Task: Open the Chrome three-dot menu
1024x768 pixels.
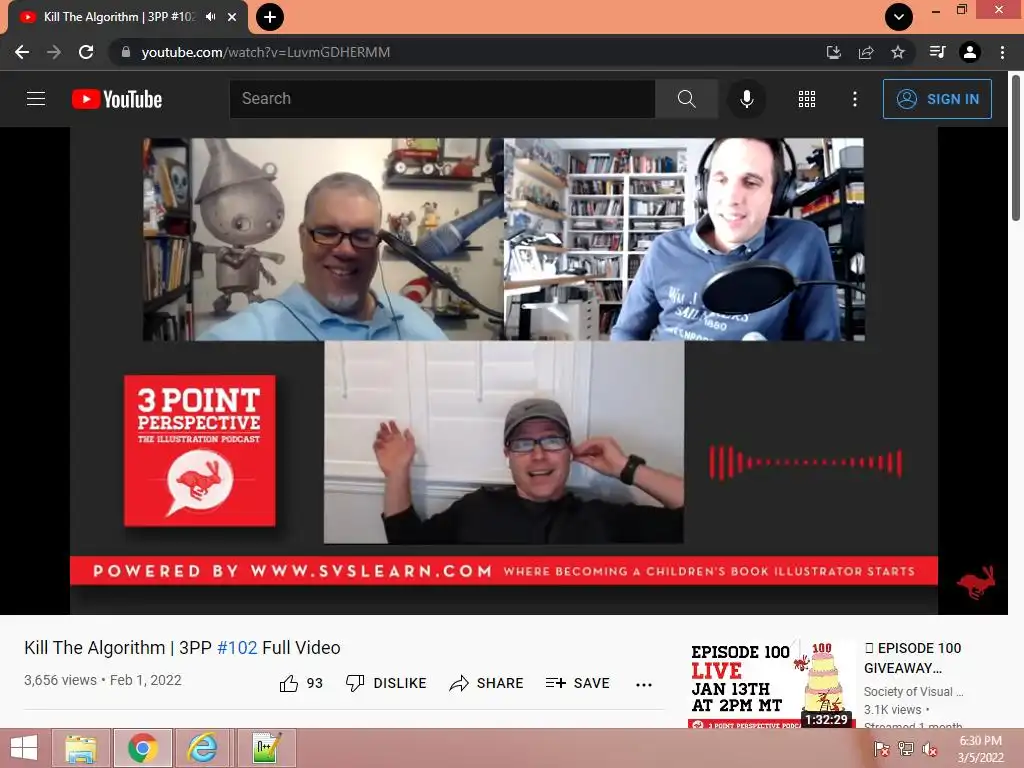Action: (1002, 52)
